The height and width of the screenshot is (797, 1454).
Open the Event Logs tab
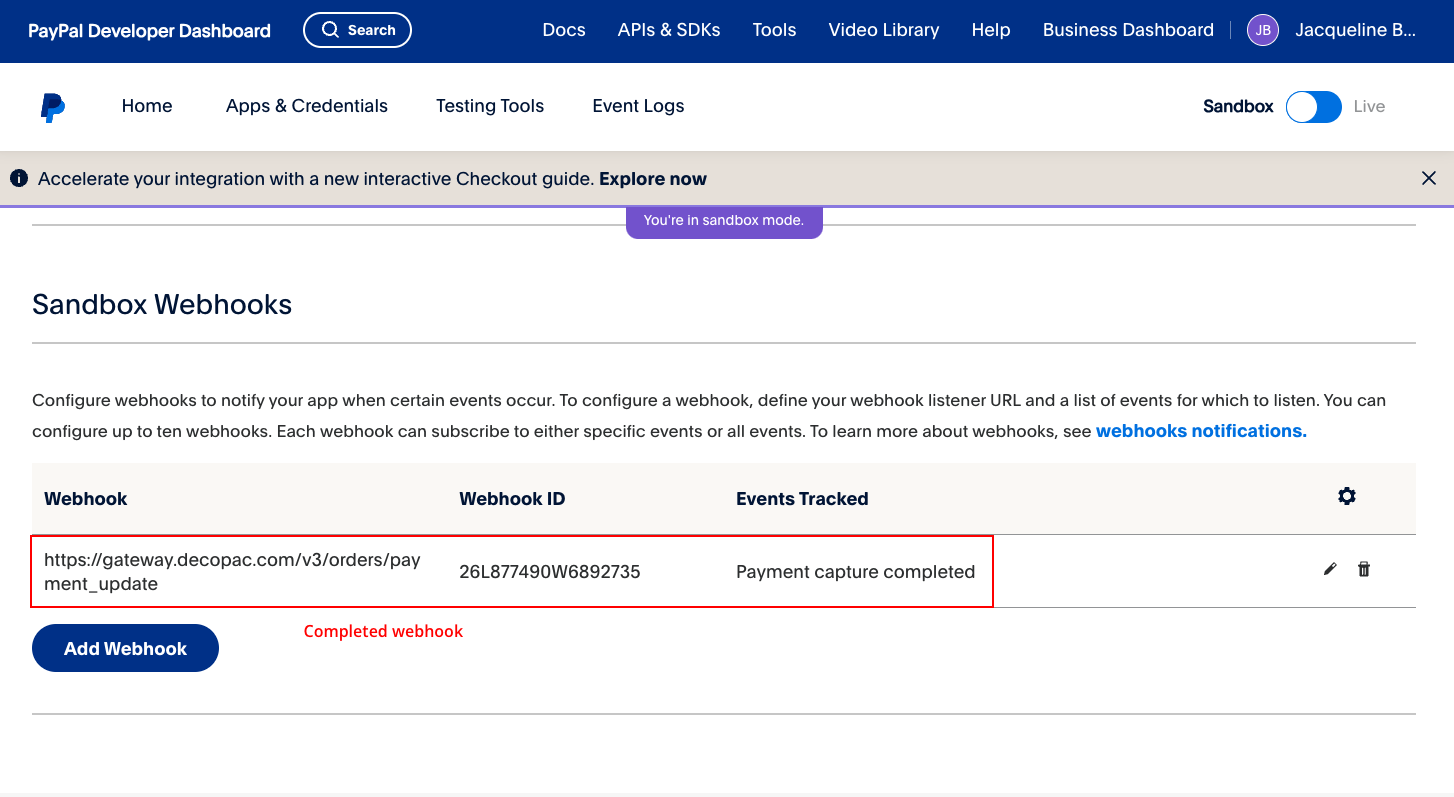coord(638,106)
